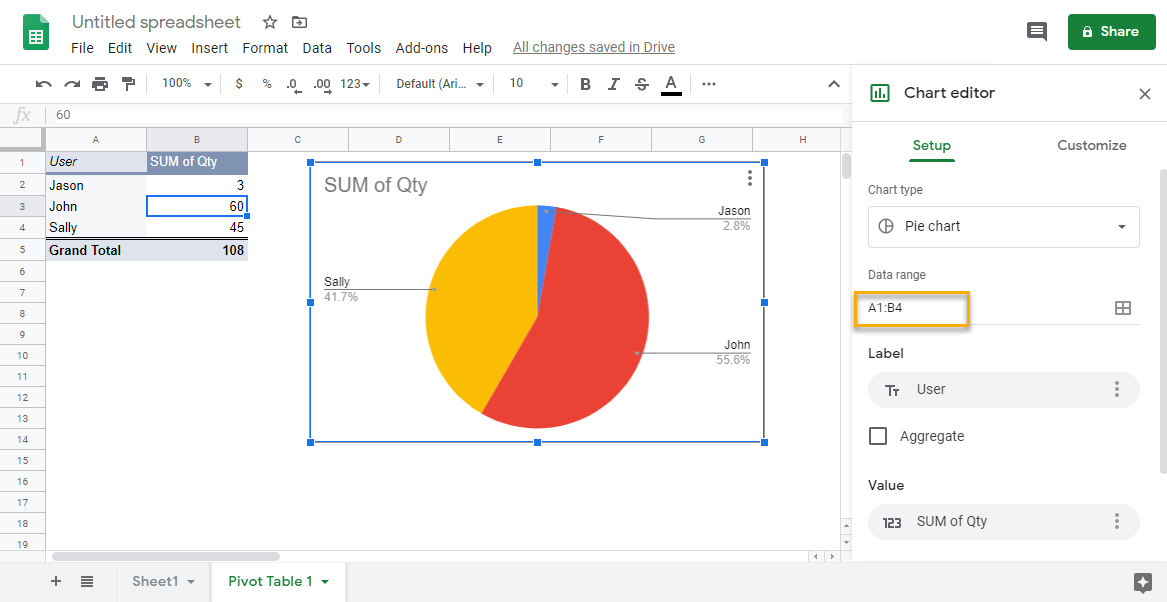Open chart three-dot options menu

click(x=749, y=178)
